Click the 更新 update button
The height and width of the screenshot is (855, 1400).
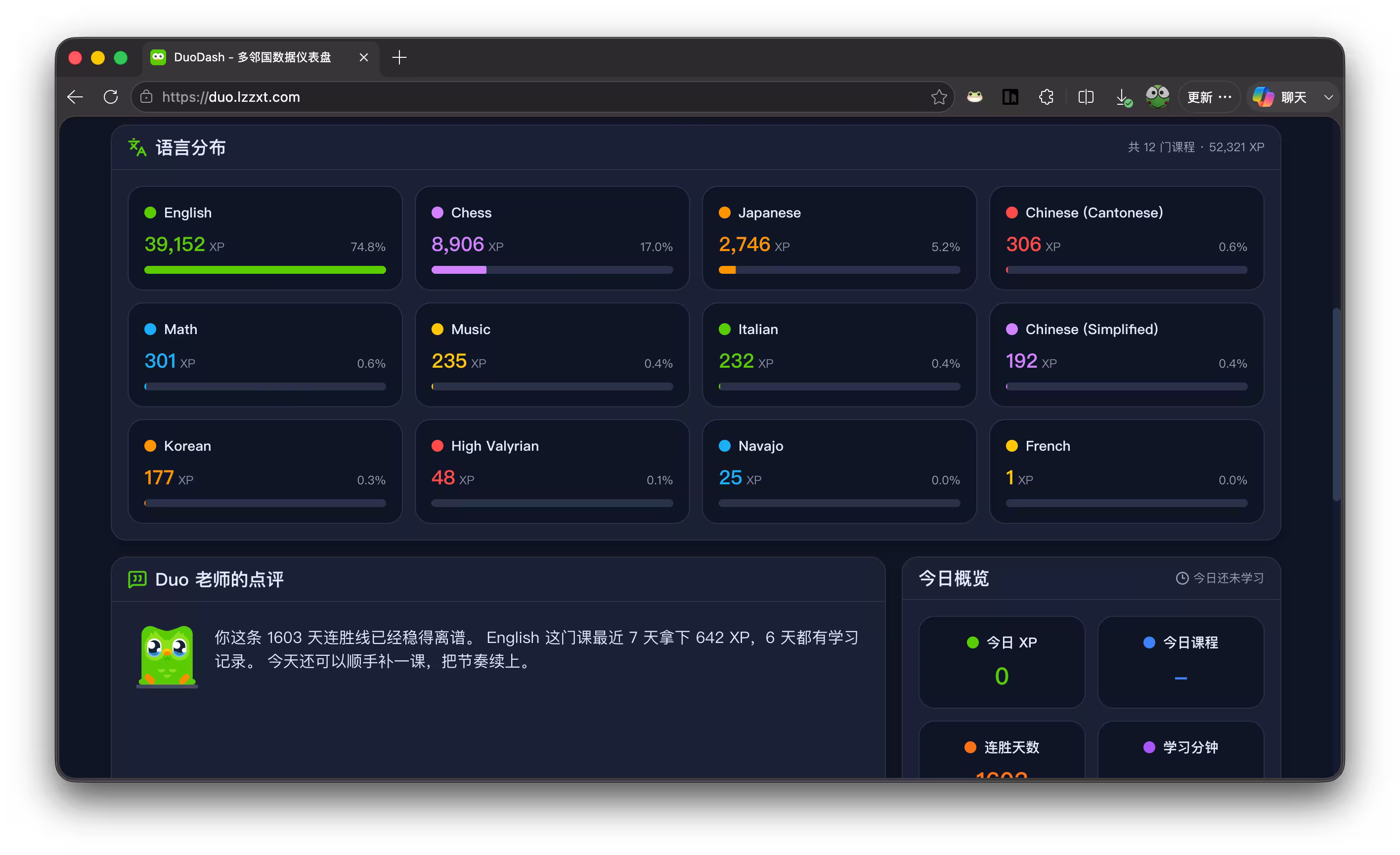(x=1209, y=97)
